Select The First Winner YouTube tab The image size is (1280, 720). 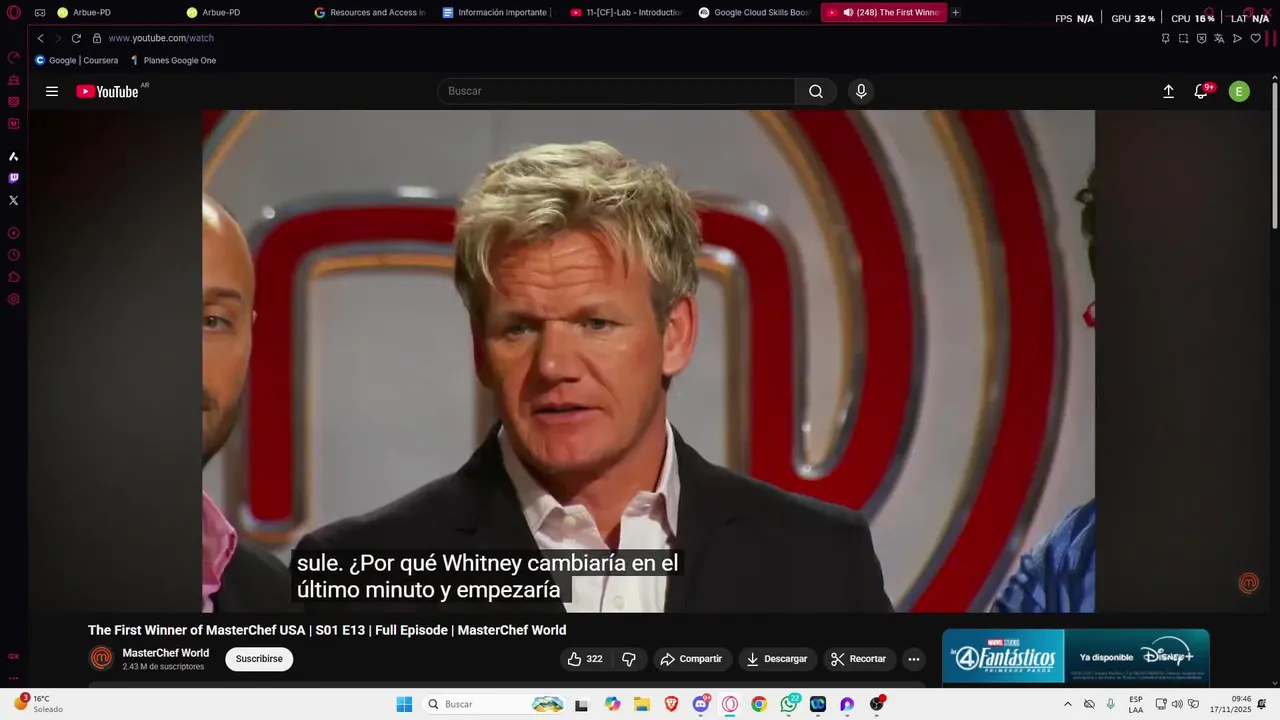pyautogui.click(x=883, y=13)
